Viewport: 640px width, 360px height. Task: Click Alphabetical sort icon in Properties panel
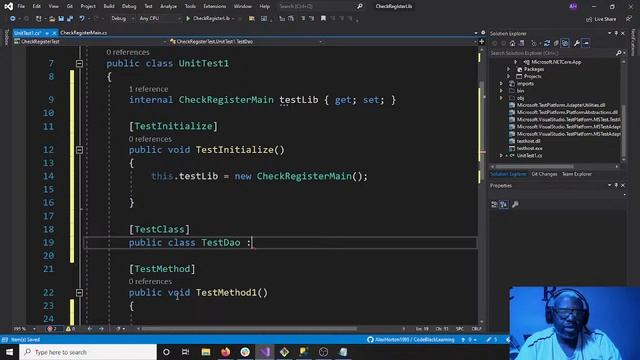(504, 204)
